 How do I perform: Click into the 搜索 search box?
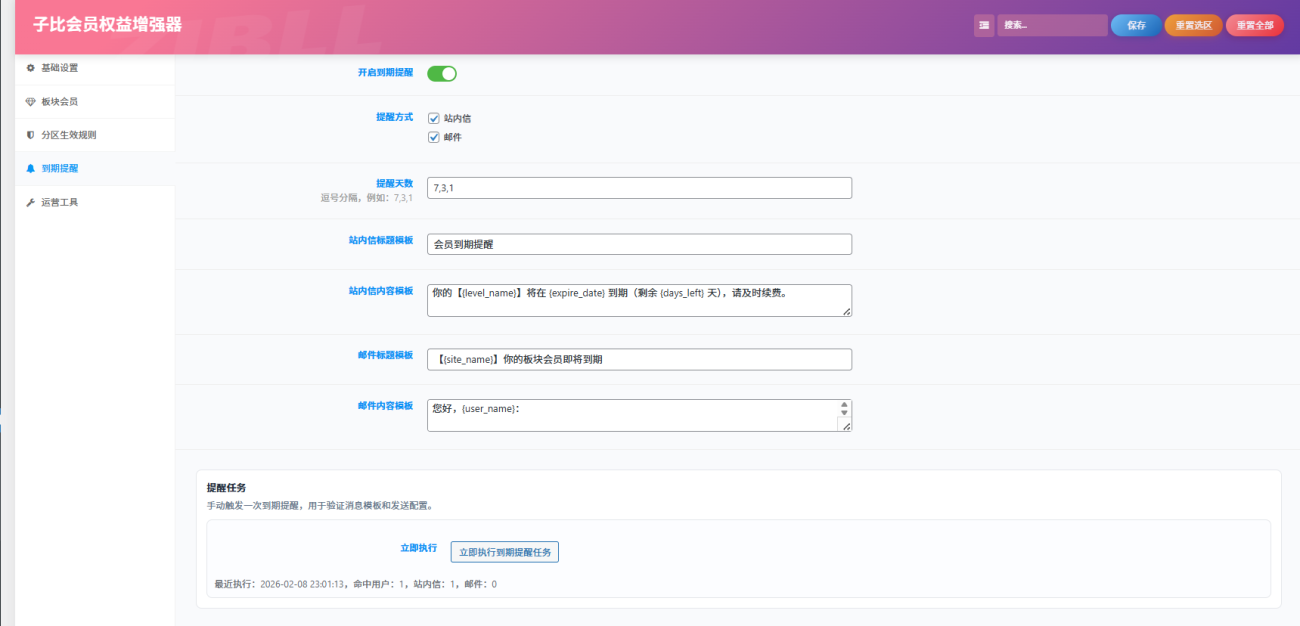click(x=1051, y=25)
